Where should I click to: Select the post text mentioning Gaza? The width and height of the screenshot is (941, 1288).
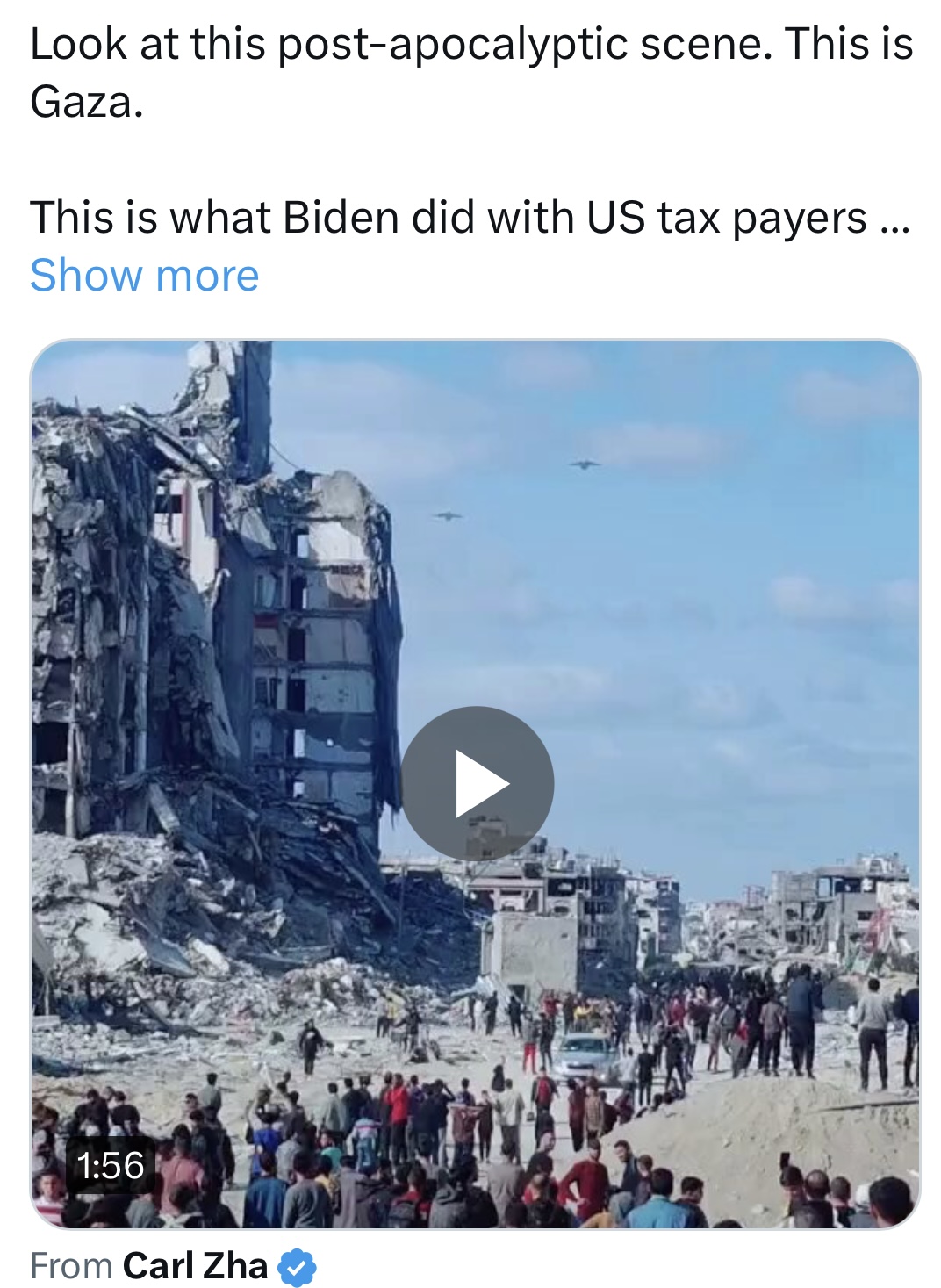coord(471,73)
